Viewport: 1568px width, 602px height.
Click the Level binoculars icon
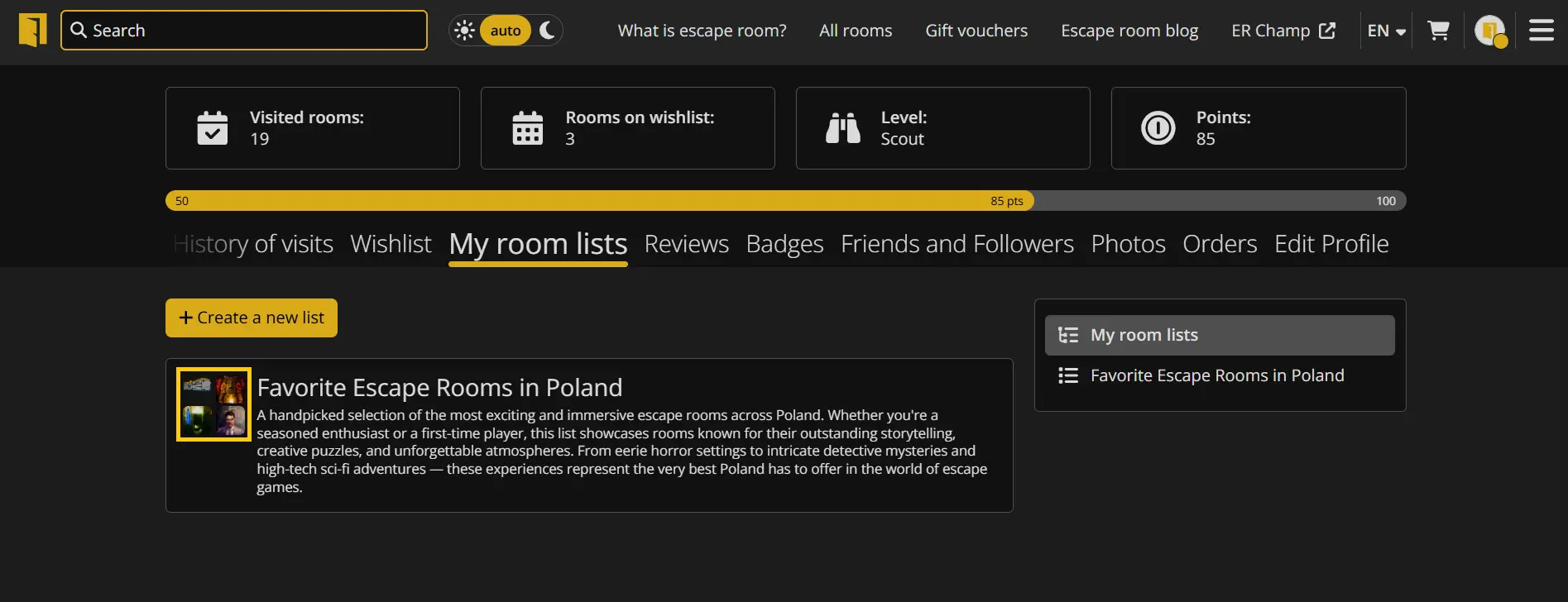843,128
